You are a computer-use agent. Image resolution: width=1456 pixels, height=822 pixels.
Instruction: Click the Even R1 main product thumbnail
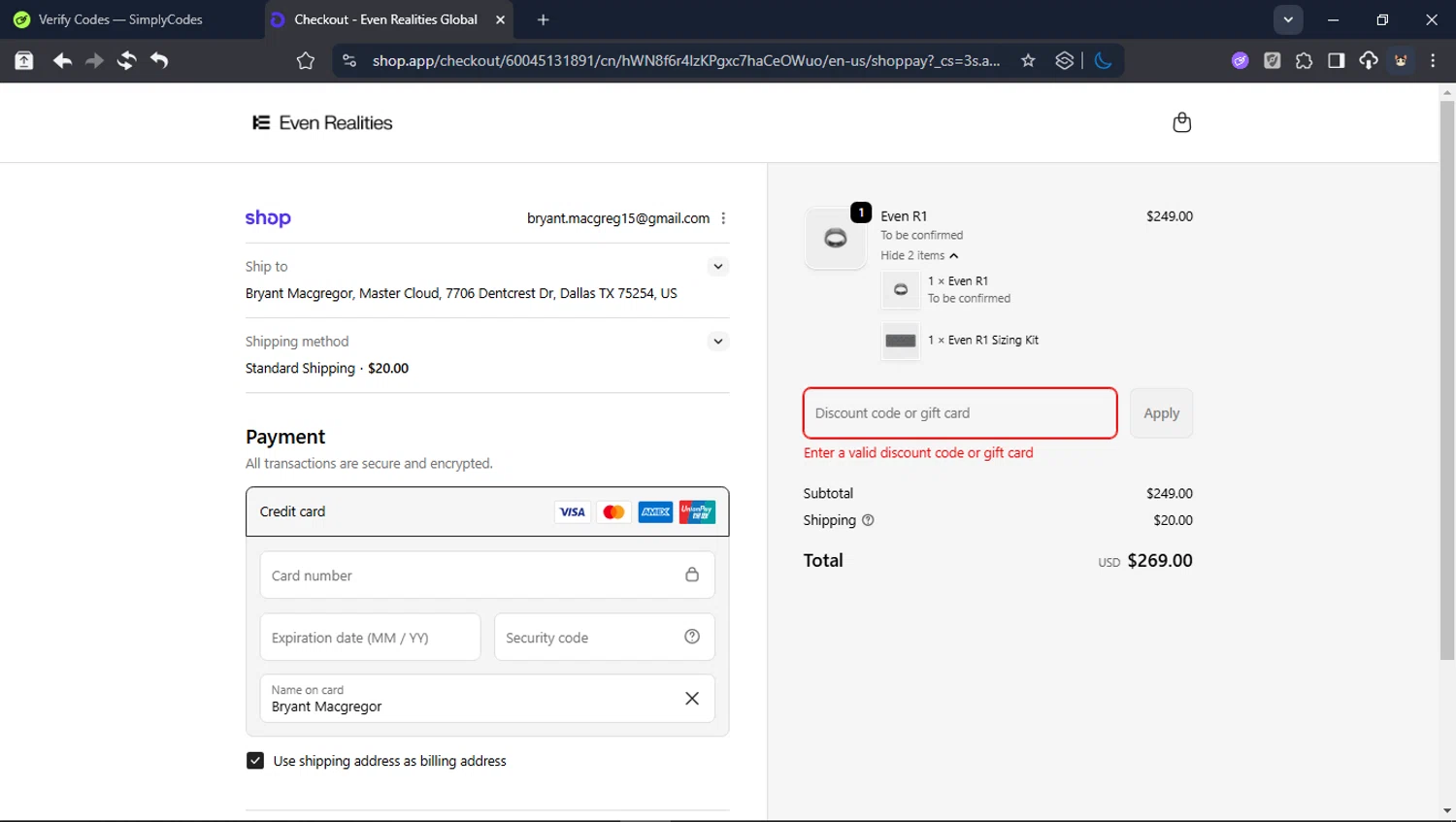(835, 238)
